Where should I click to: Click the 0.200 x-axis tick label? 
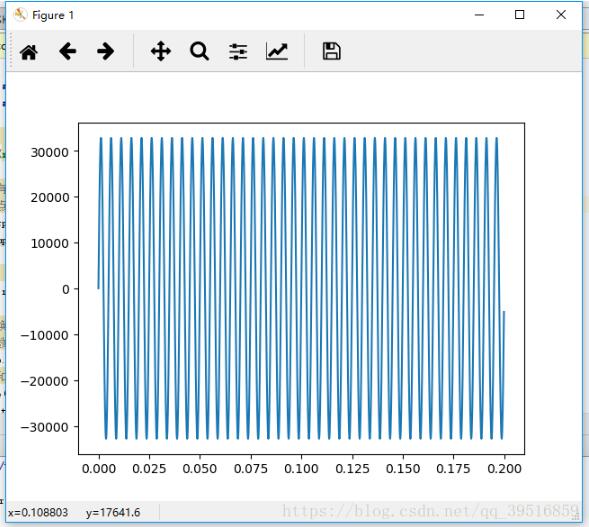pos(504,469)
